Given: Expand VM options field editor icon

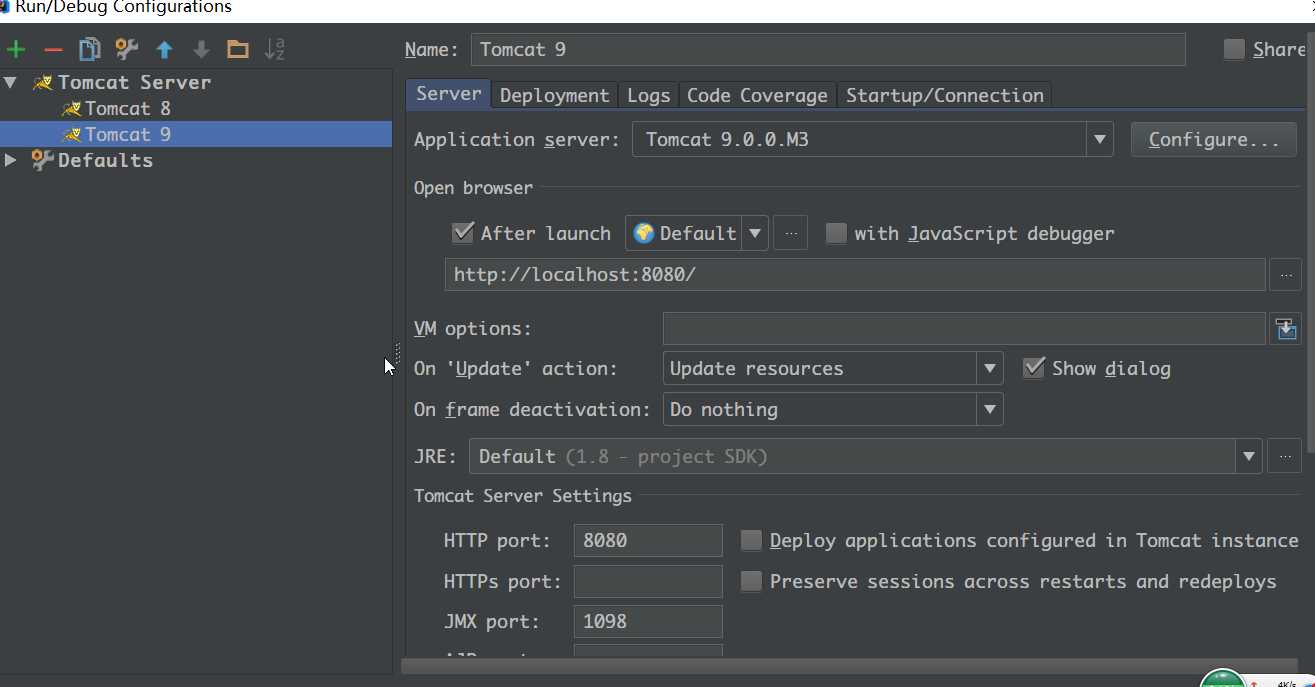Looking at the screenshot, I should tap(1286, 329).
